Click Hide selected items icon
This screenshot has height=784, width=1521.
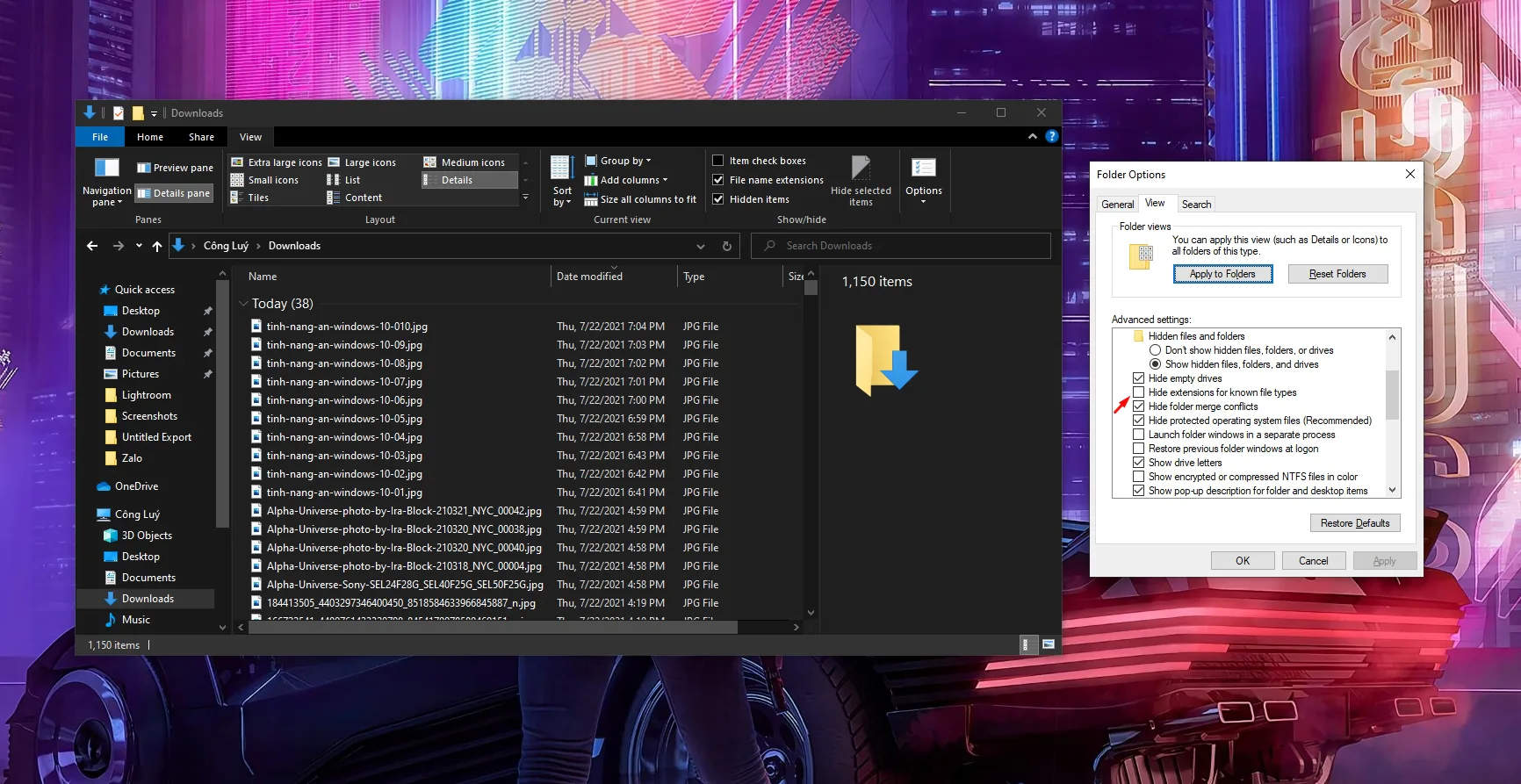[x=861, y=169]
